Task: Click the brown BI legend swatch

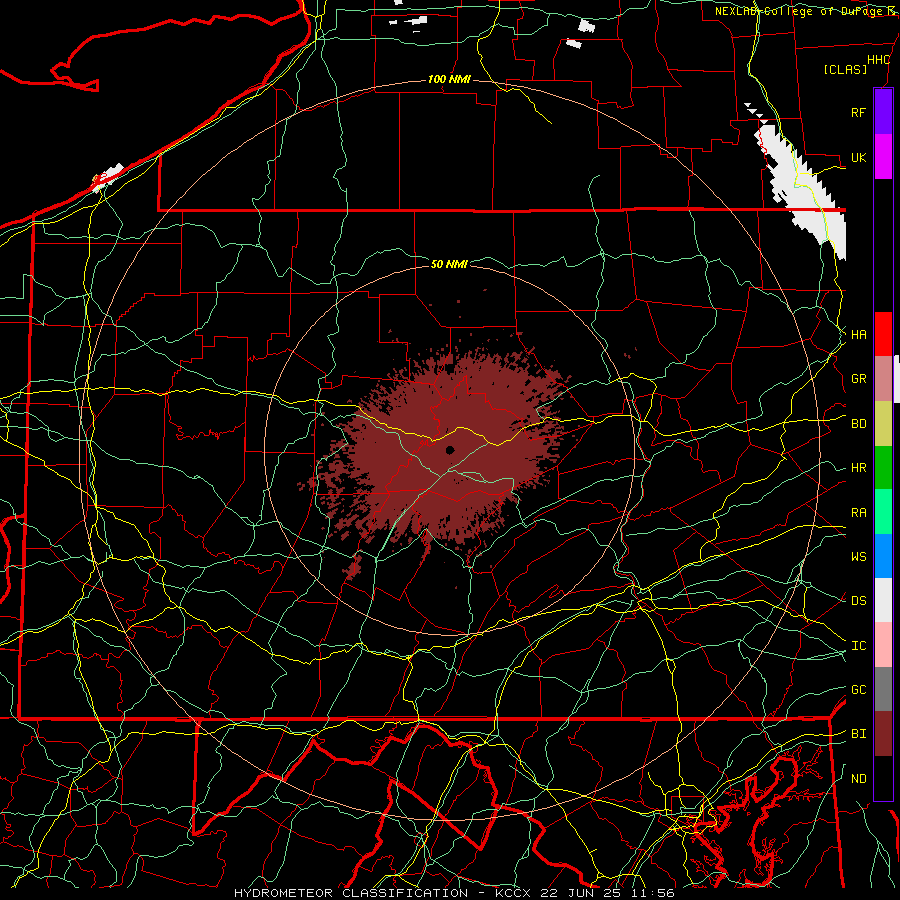Action: [x=883, y=734]
